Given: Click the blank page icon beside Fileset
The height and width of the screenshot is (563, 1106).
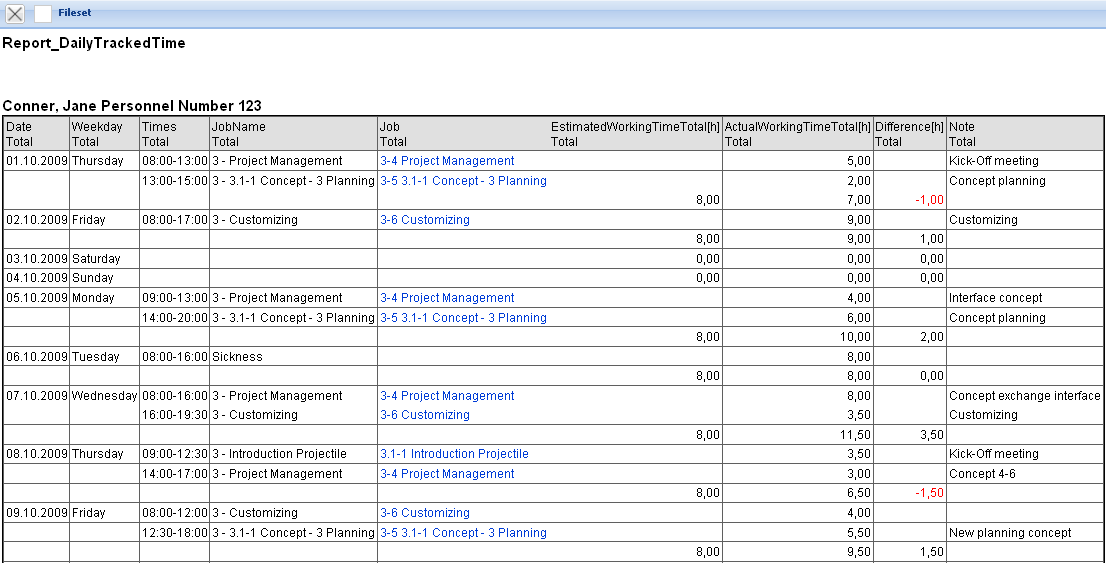Looking at the screenshot, I should click(43, 14).
